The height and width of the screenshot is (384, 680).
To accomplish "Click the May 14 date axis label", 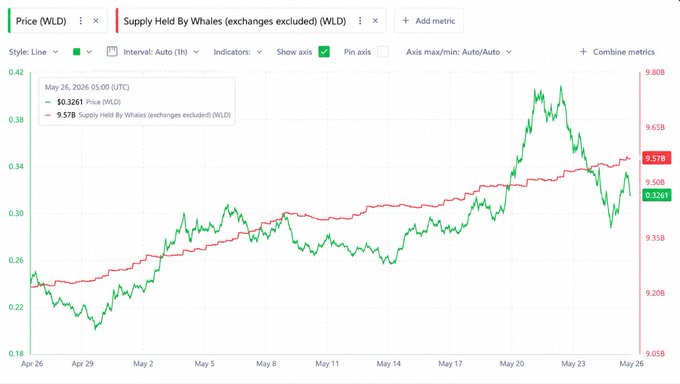I will (389, 364).
